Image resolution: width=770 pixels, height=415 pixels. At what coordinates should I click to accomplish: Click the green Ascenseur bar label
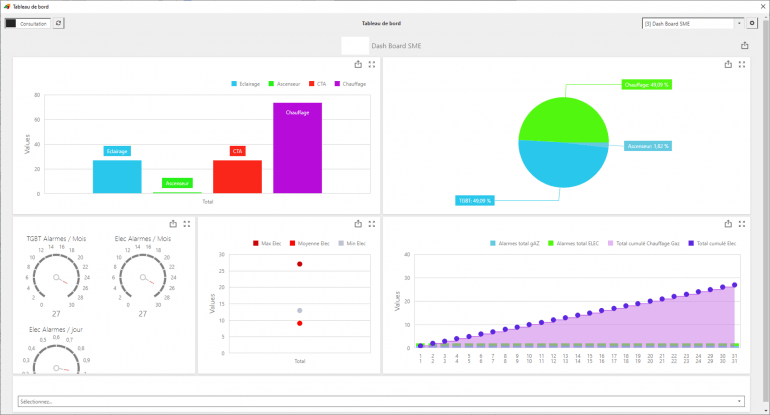(x=177, y=183)
